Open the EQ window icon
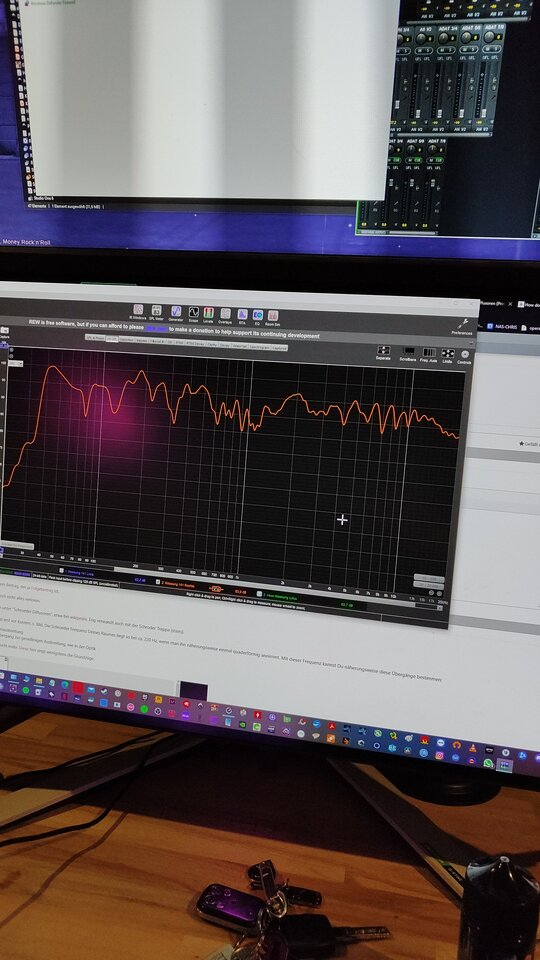Viewport: 540px width, 960px height. pos(258,317)
